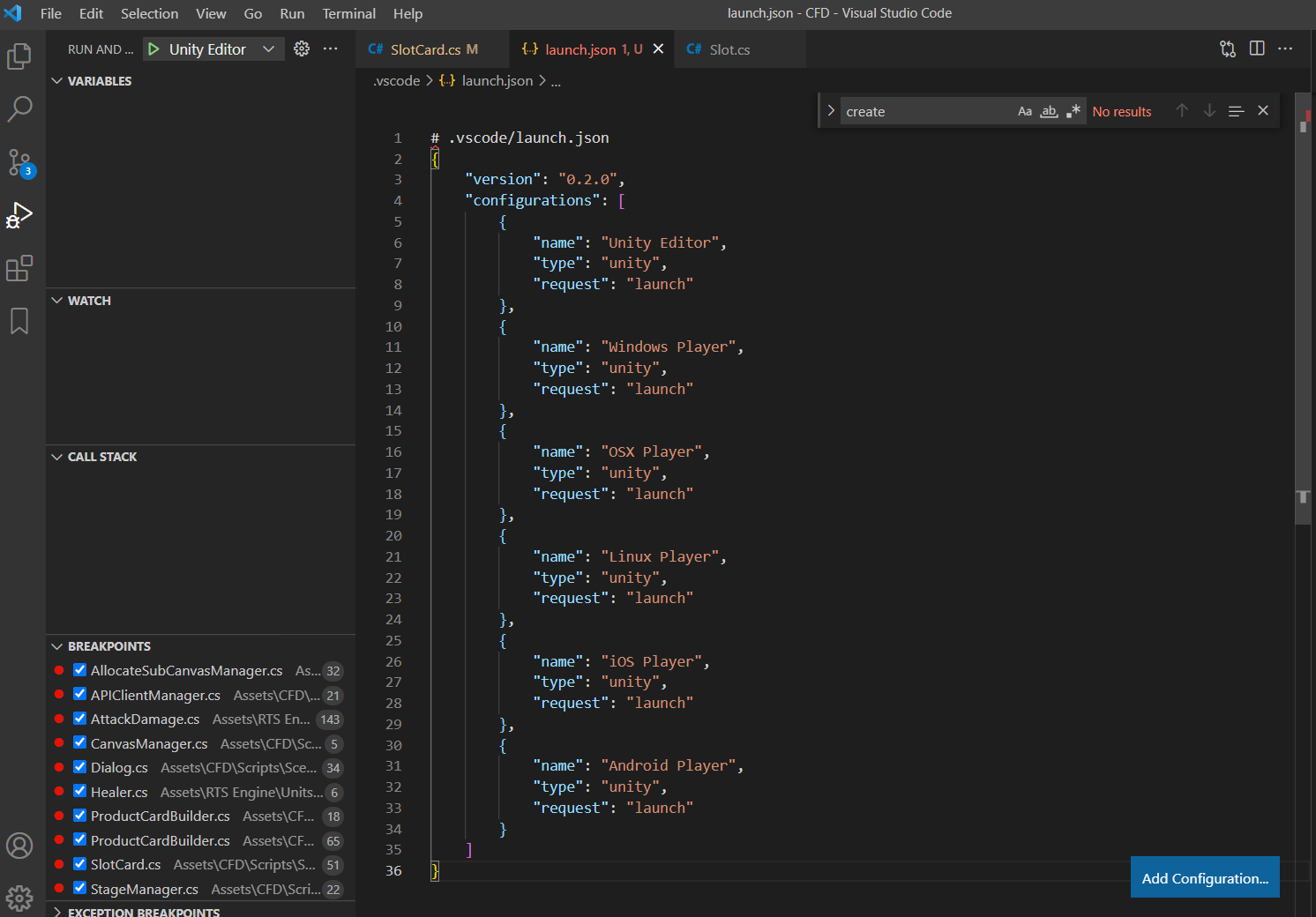Toggle Find in Selection icon
Image resolution: width=1316 pixels, height=917 pixels.
point(1236,111)
